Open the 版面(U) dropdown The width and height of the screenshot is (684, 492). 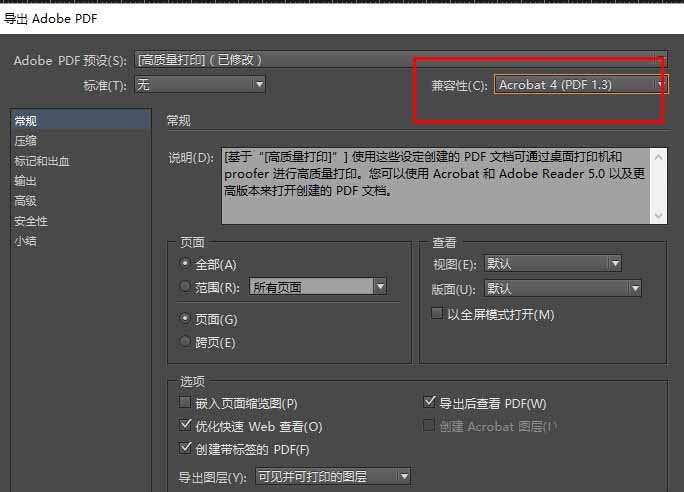click(x=563, y=288)
